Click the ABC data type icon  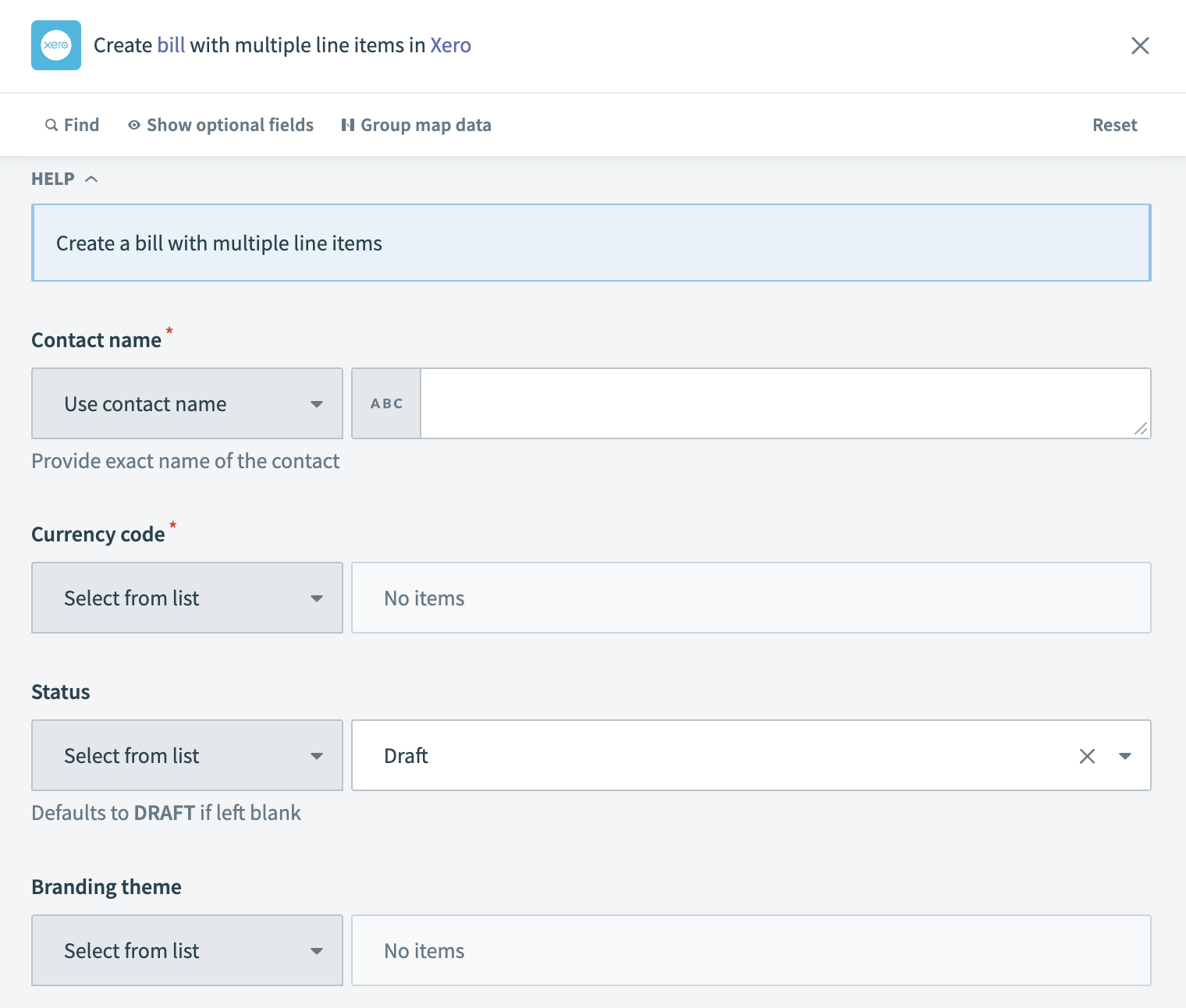(386, 403)
